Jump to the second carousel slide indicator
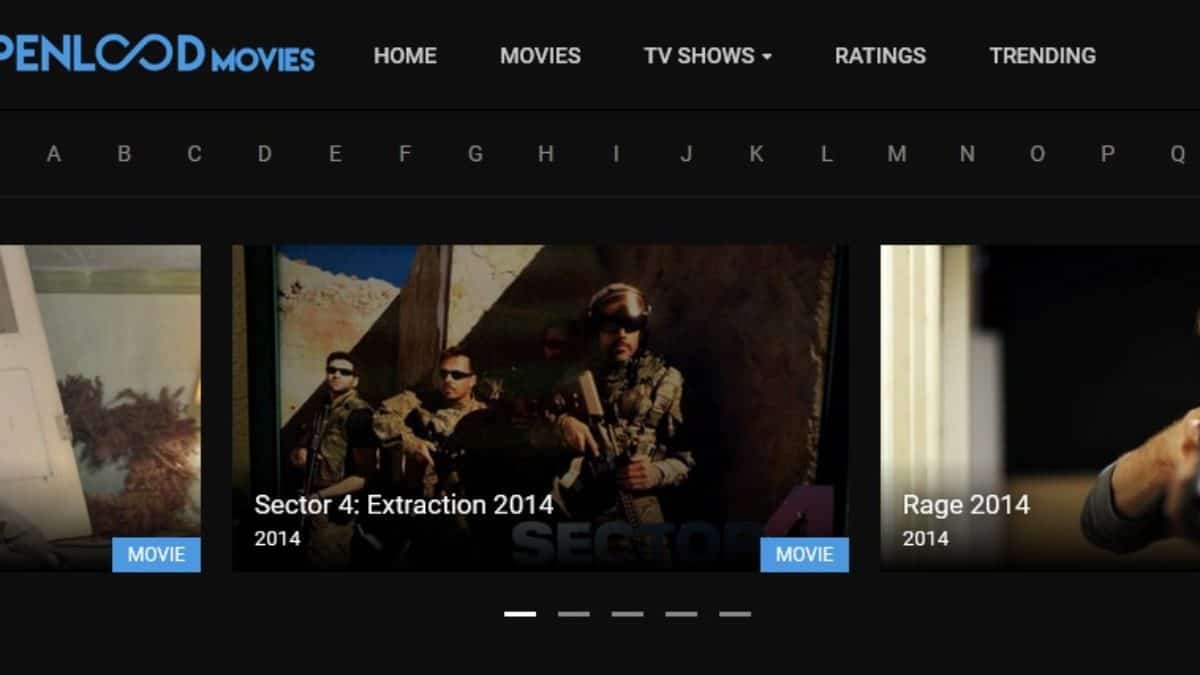1200x675 pixels. 574,614
